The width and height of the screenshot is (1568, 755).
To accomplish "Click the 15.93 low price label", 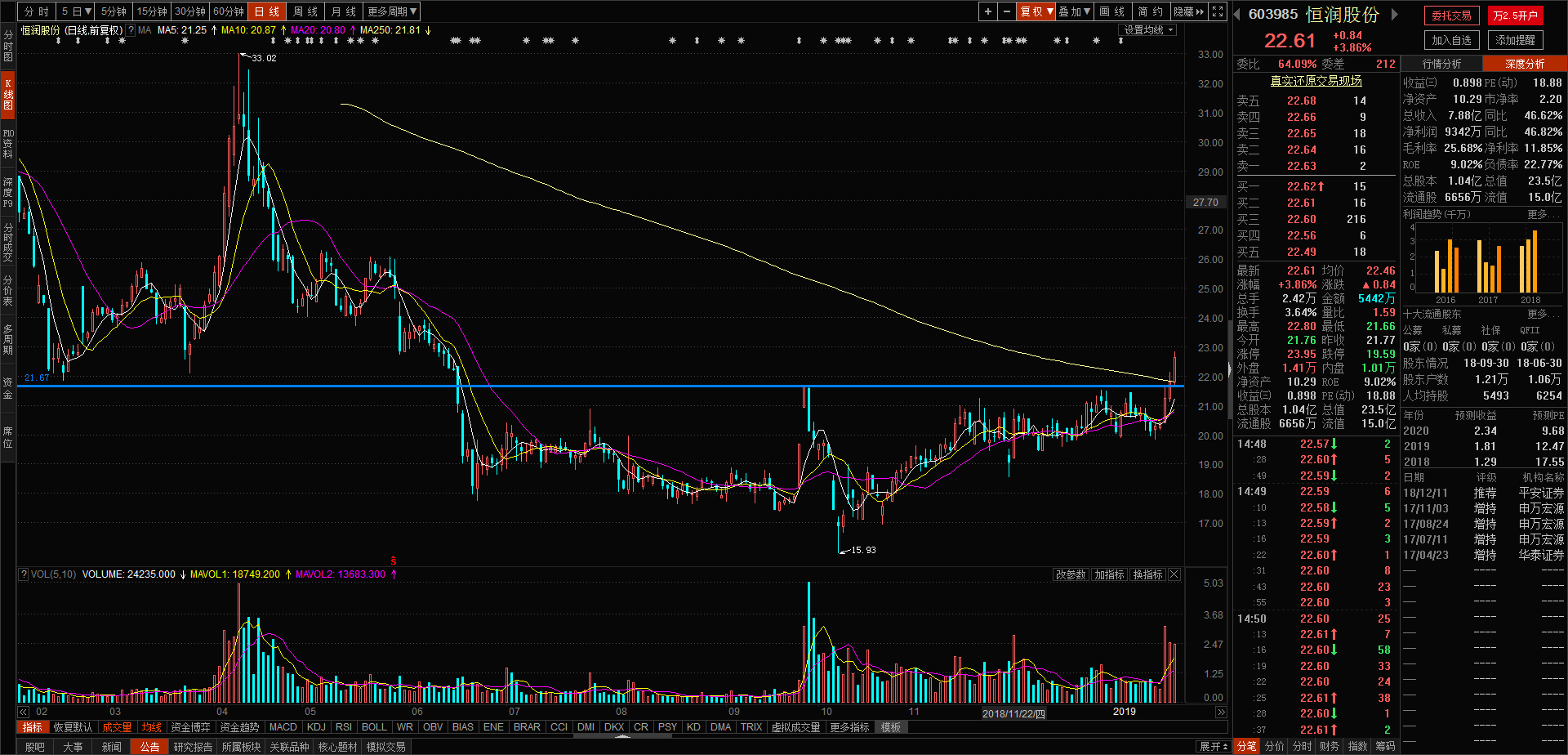I will click(863, 550).
